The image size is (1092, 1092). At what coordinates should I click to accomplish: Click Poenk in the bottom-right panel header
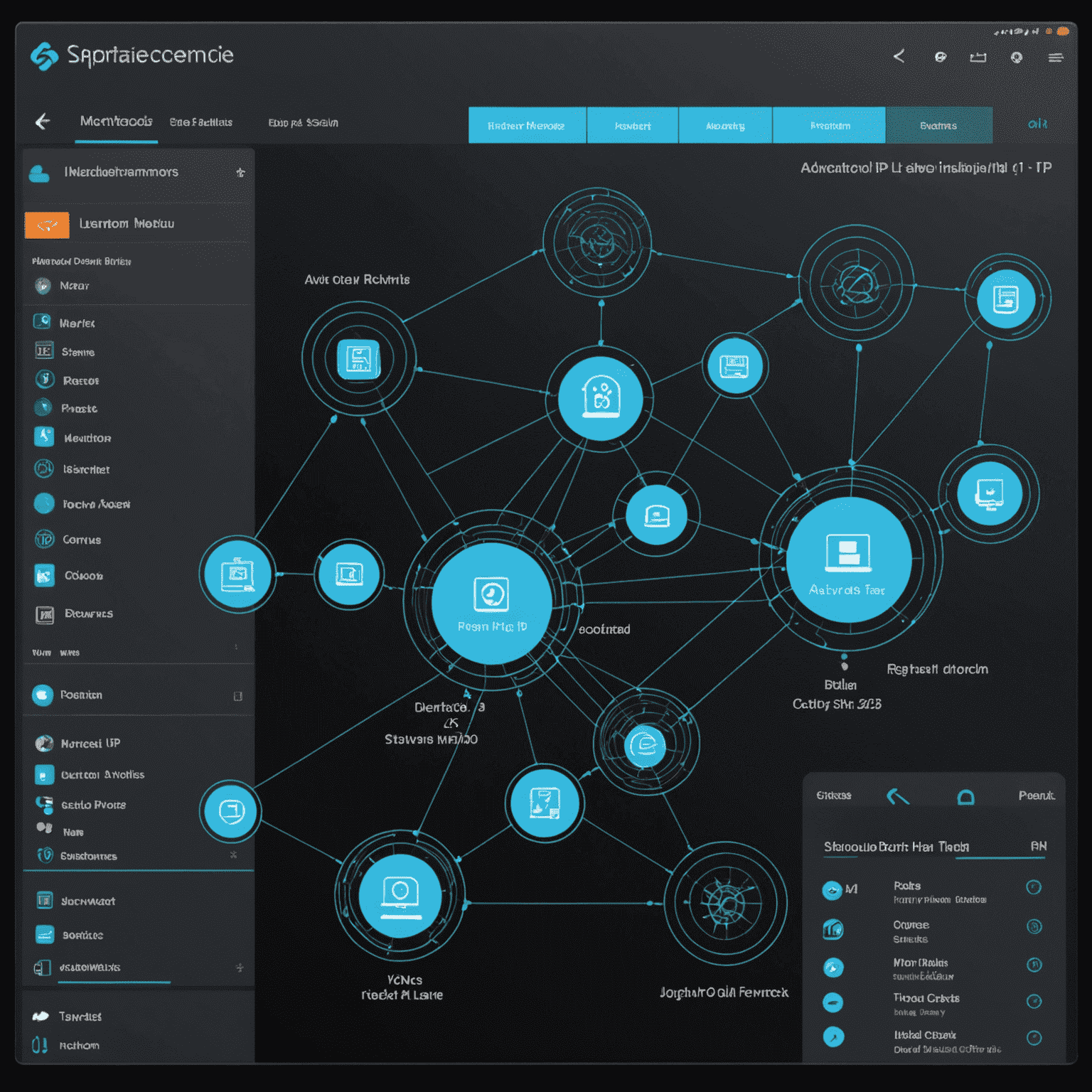1037,796
